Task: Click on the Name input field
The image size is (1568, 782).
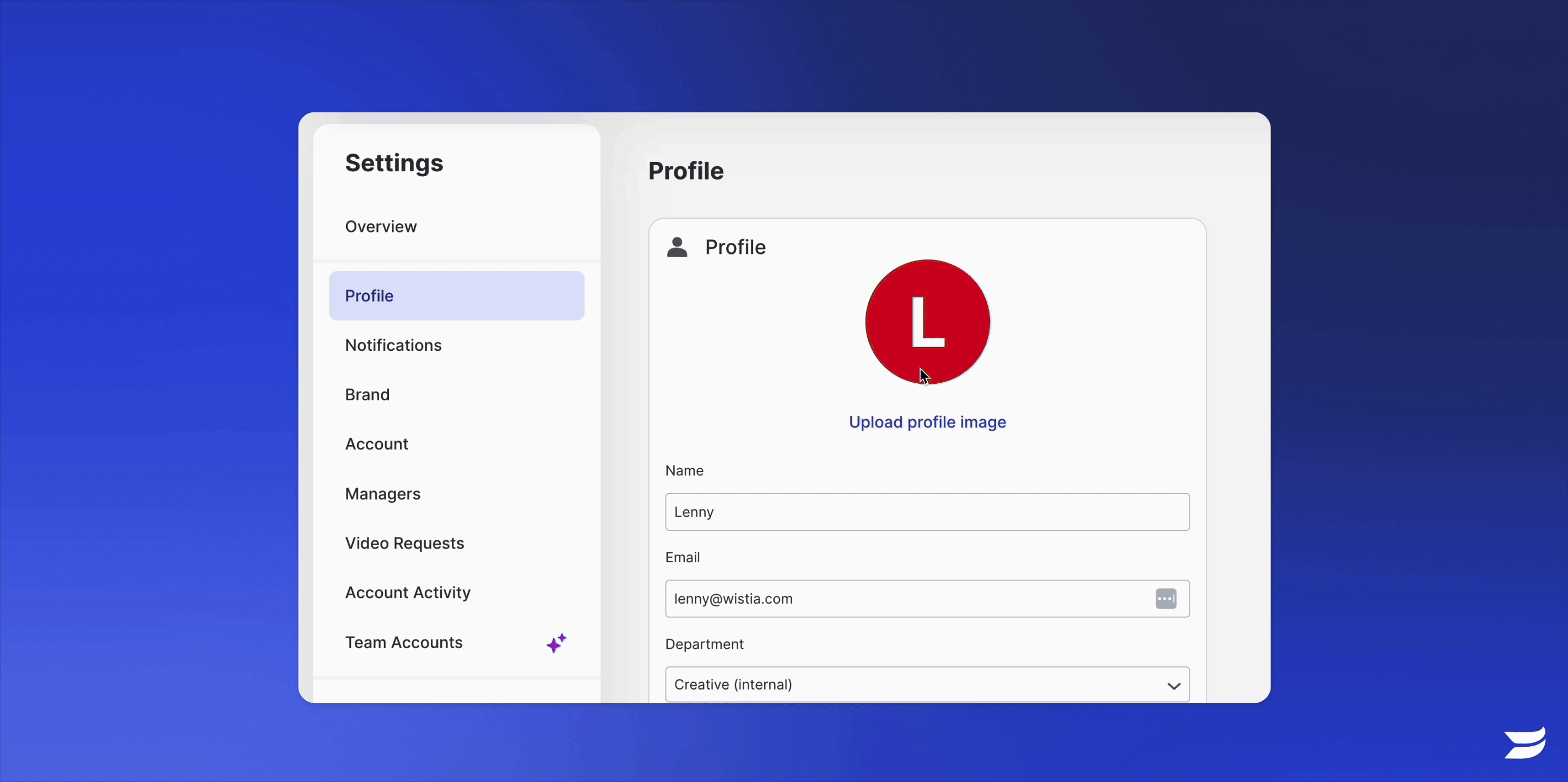Action: (927, 511)
